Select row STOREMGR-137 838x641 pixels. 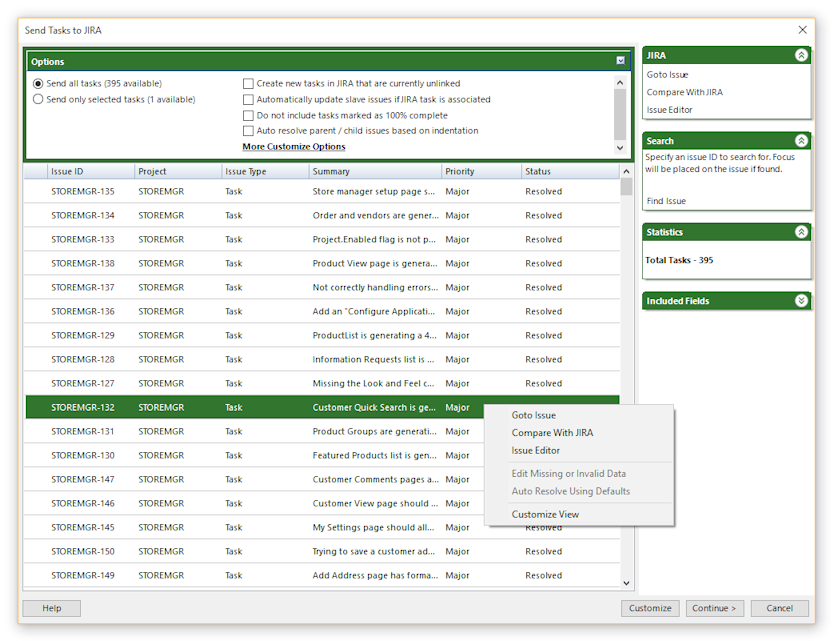point(322,288)
